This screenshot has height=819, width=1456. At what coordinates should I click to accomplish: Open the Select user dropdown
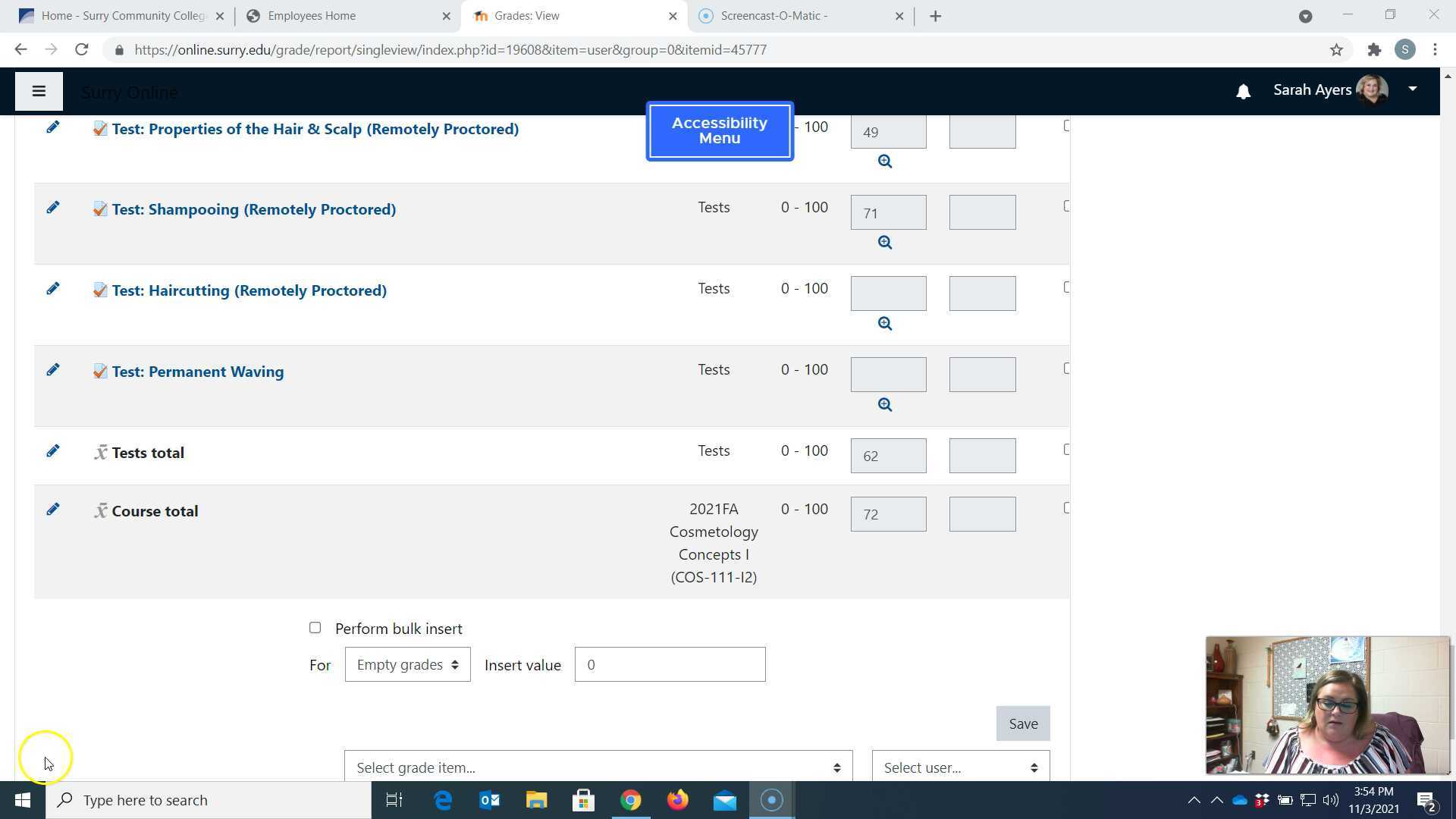pos(960,767)
